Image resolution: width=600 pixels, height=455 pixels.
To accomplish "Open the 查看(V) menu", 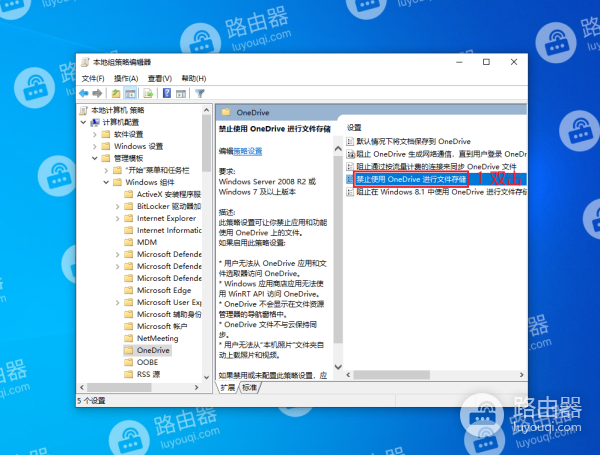I will point(160,78).
